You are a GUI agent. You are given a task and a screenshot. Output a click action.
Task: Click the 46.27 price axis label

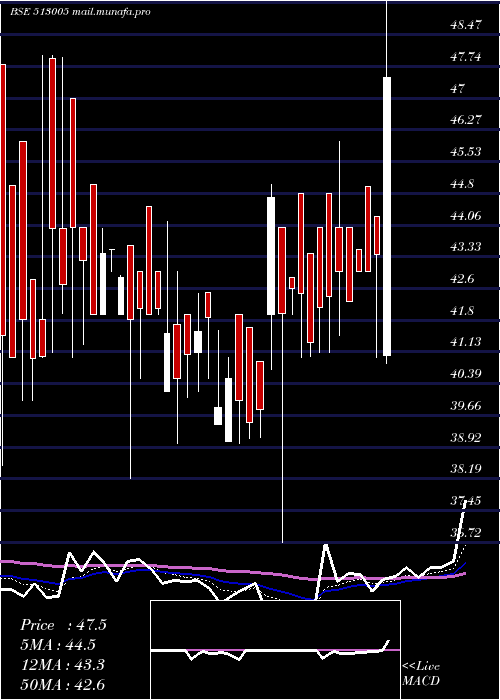(x=466, y=120)
